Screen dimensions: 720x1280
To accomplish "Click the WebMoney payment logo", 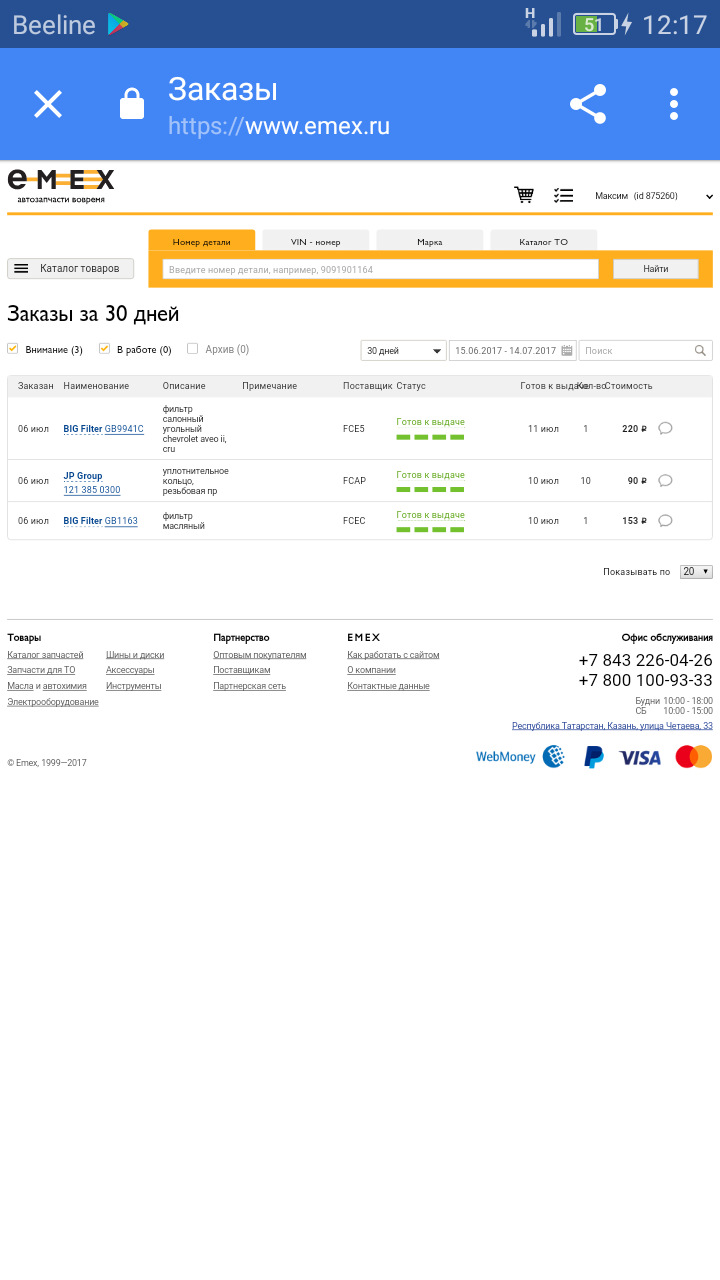I will (x=520, y=757).
